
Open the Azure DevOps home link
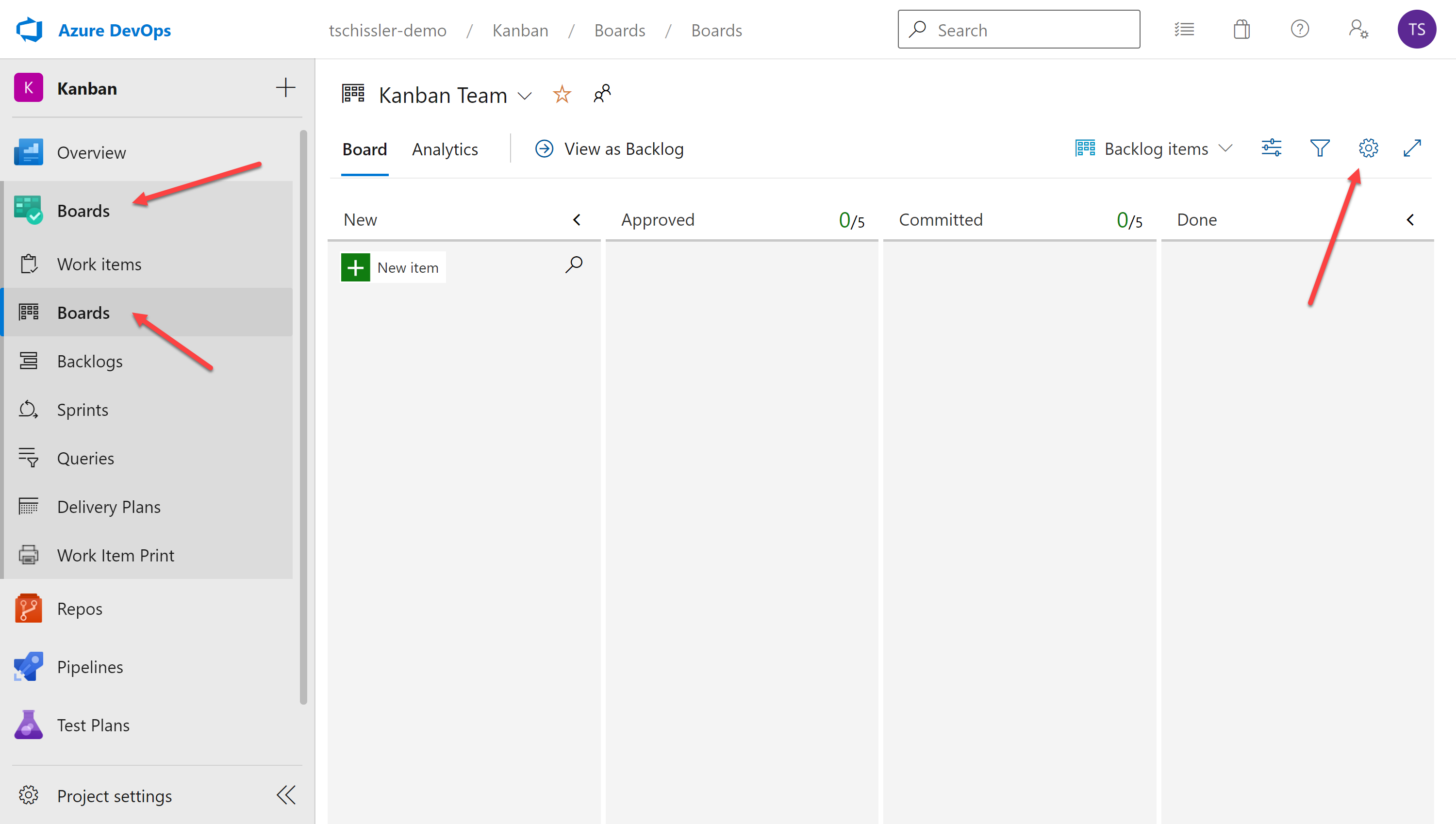click(x=115, y=30)
